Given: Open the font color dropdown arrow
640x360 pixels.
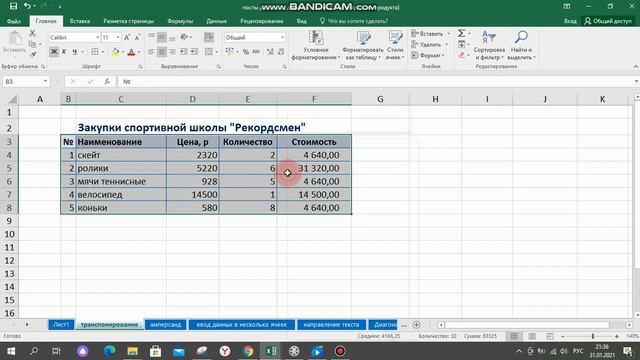Looking at the screenshot, I should (x=139, y=52).
